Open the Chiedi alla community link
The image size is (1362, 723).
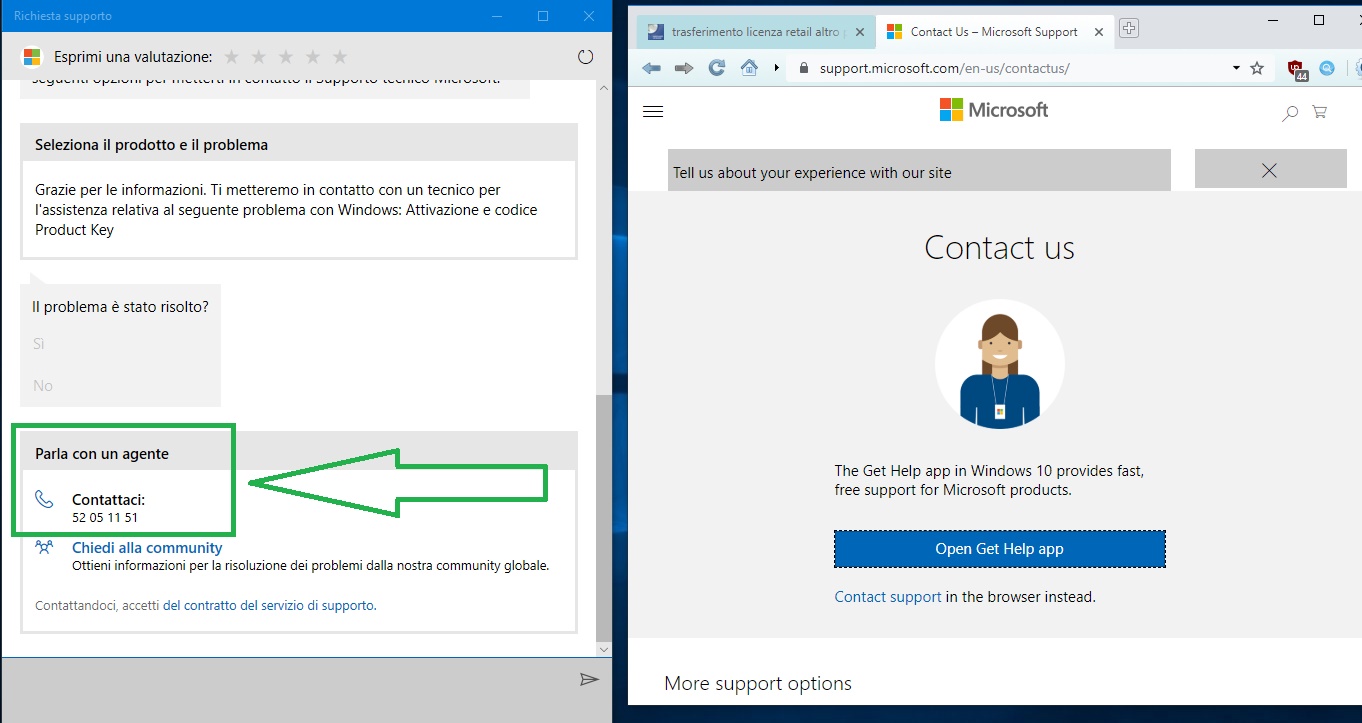click(x=147, y=548)
